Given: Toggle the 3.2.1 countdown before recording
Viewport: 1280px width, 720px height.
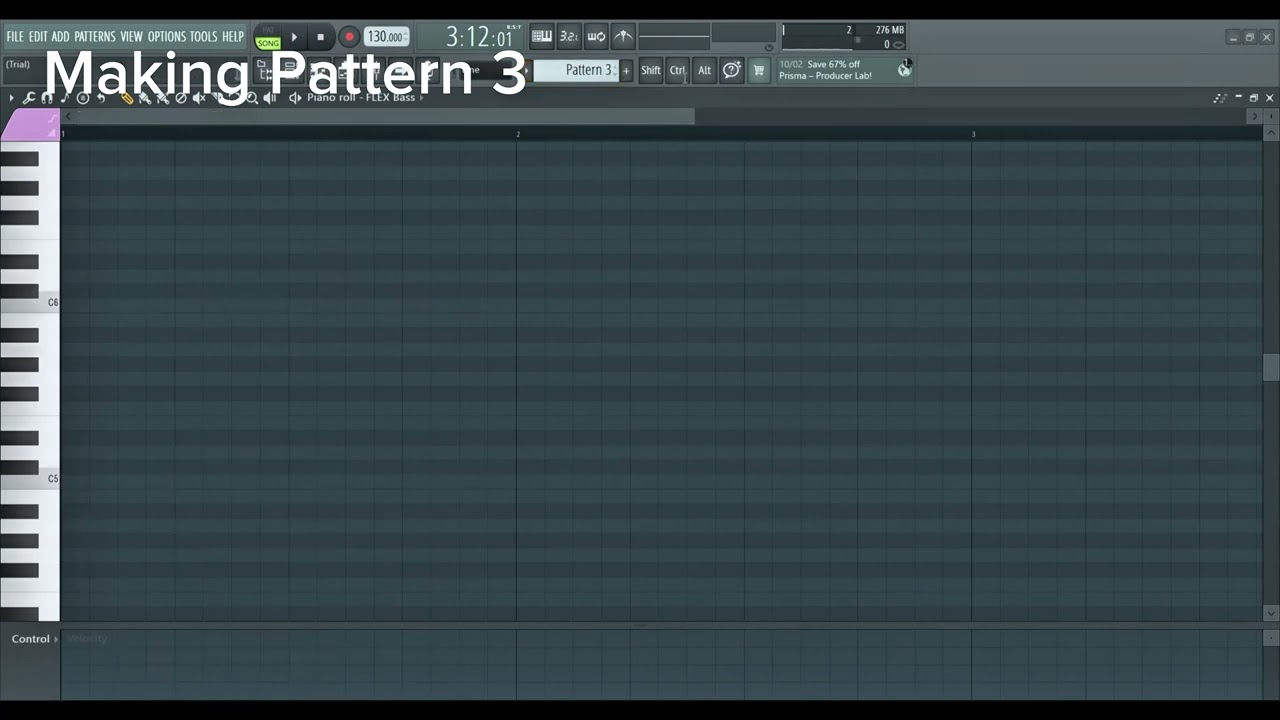Looking at the screenshot, I should [x=568, y=37].
